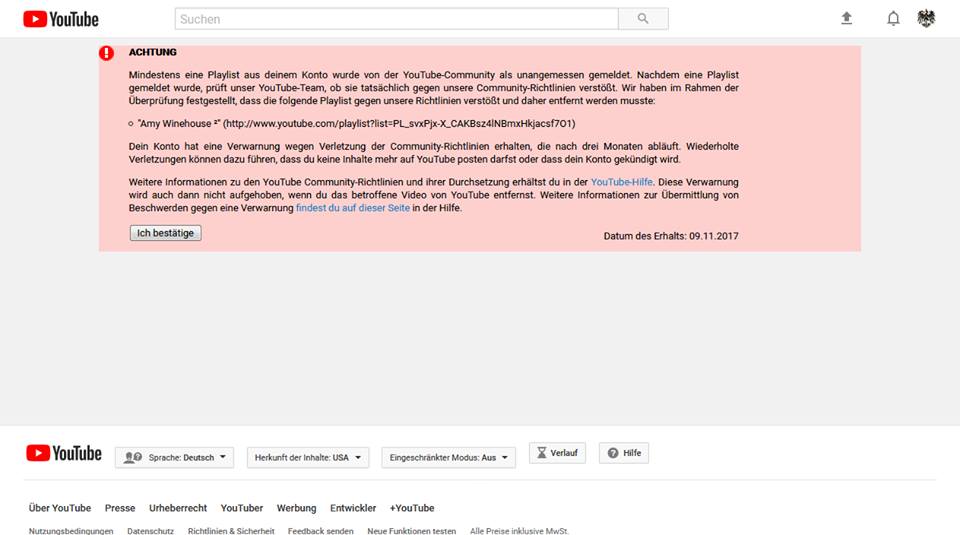Open the Presse footer link
Image resolution: width=960 pixels, height=535 pixels.
[120, 508]
